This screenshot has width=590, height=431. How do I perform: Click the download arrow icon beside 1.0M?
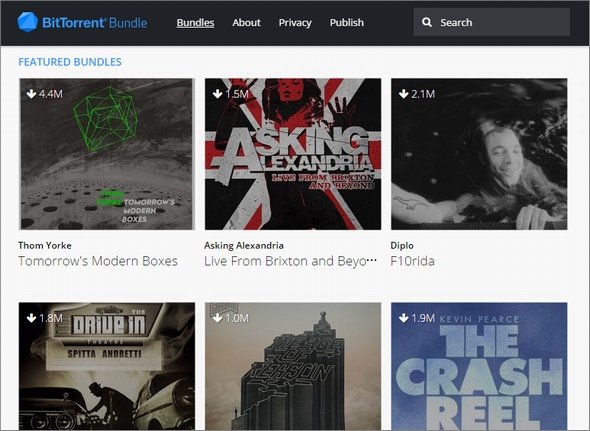(x=217, y=318)
